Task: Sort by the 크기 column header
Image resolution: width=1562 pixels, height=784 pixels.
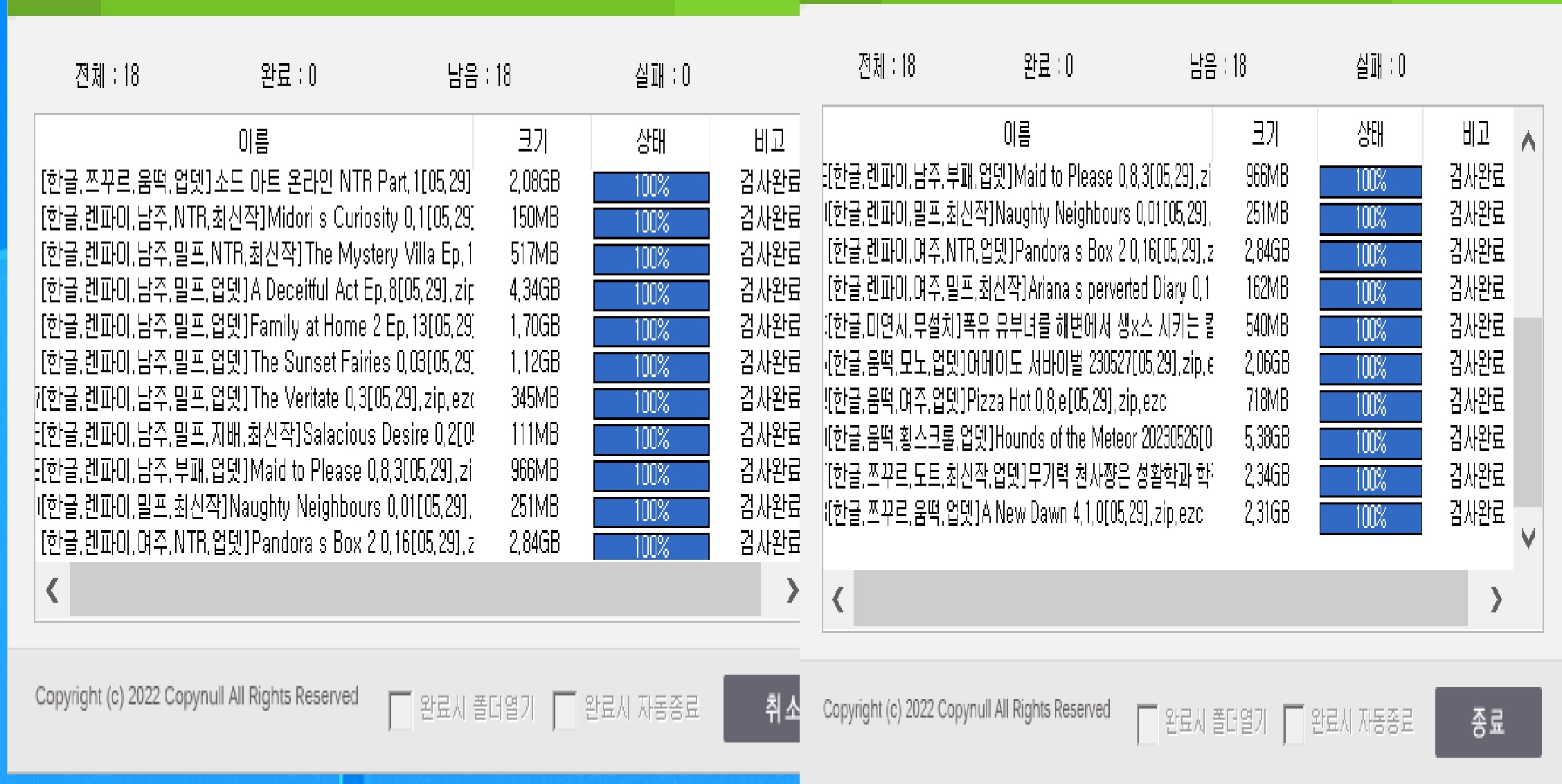Action: pos(534,140)
